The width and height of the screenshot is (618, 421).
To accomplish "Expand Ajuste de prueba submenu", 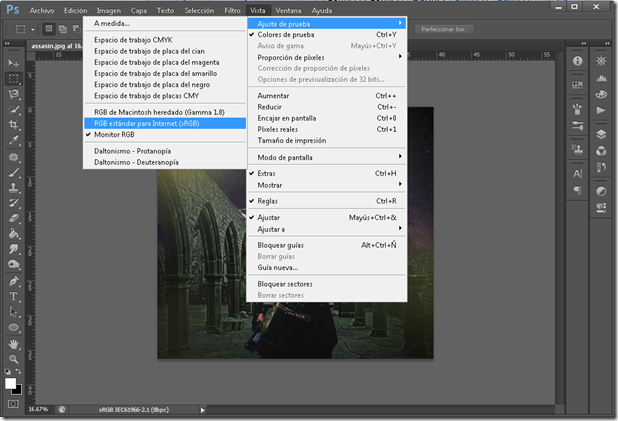I will click(327, 24).
